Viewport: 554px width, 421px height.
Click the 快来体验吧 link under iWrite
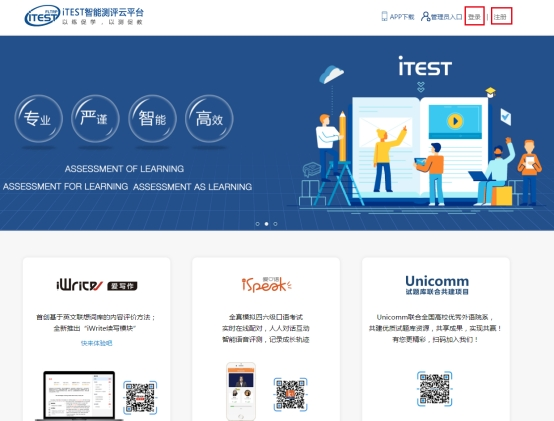[96, 343]
